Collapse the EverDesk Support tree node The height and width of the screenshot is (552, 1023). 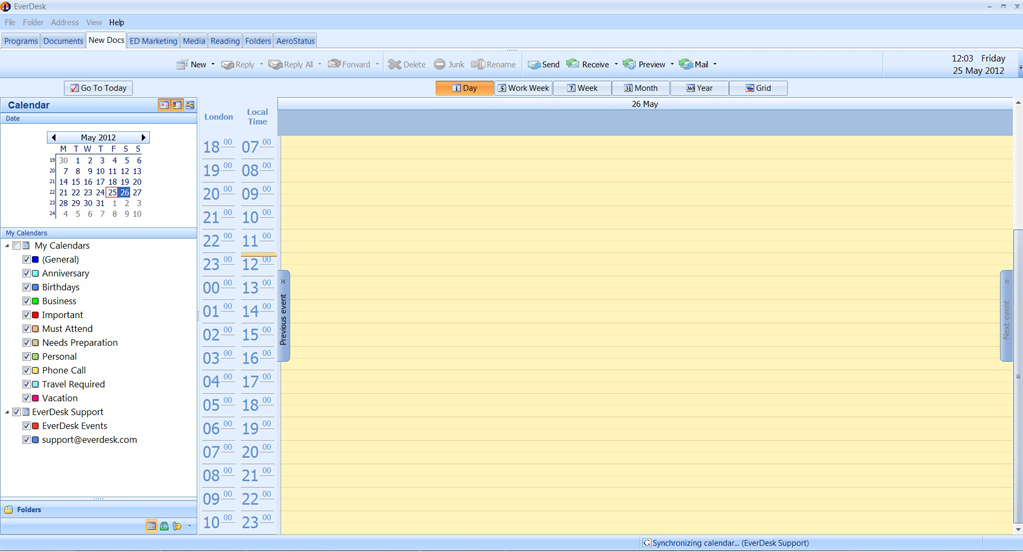point(7,412)
